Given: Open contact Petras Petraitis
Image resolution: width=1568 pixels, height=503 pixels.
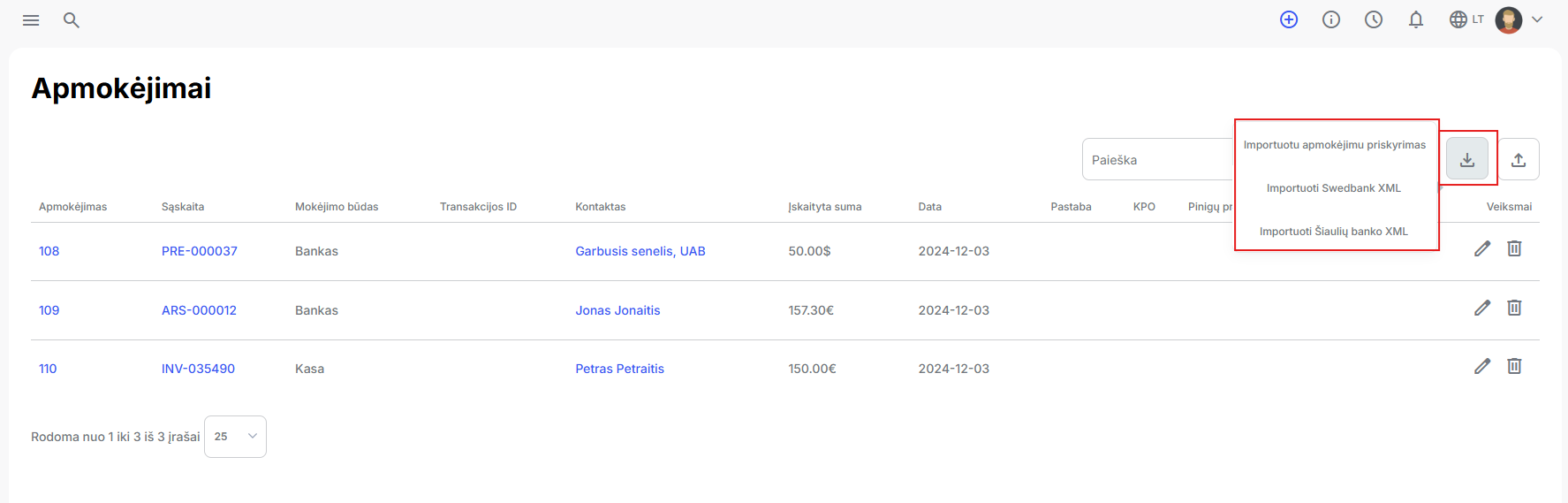Looking at the screenshot, I should pos(619,369).
